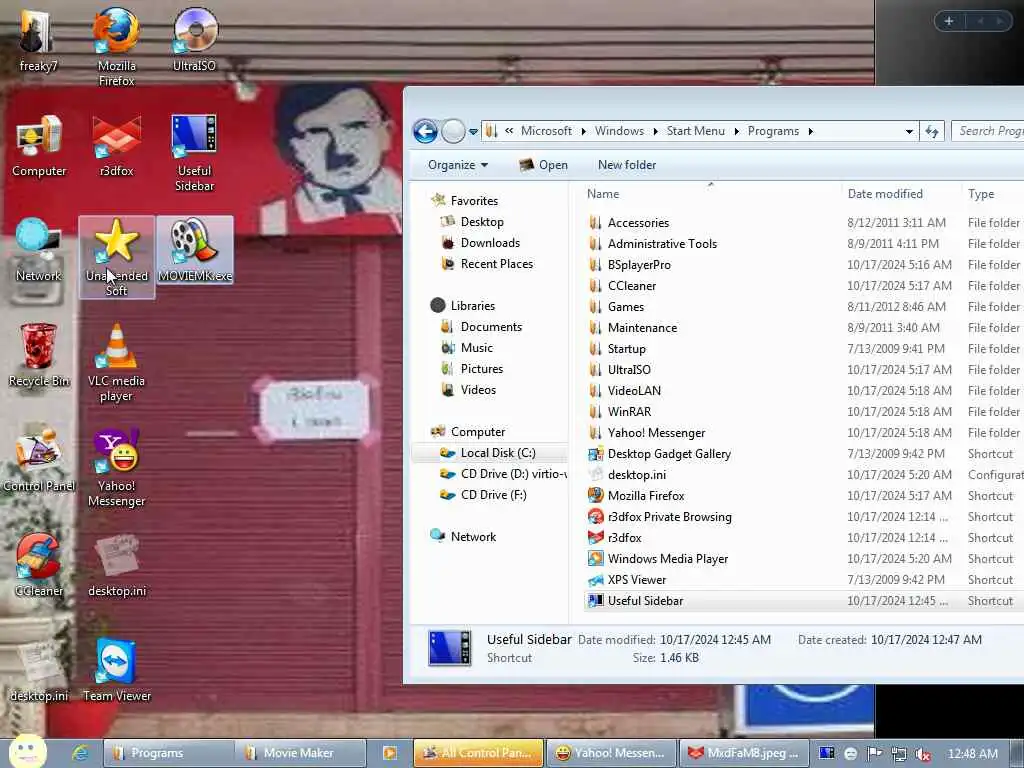Click the New folder button
Screen dimensions: 1024x768
point(627,165)
